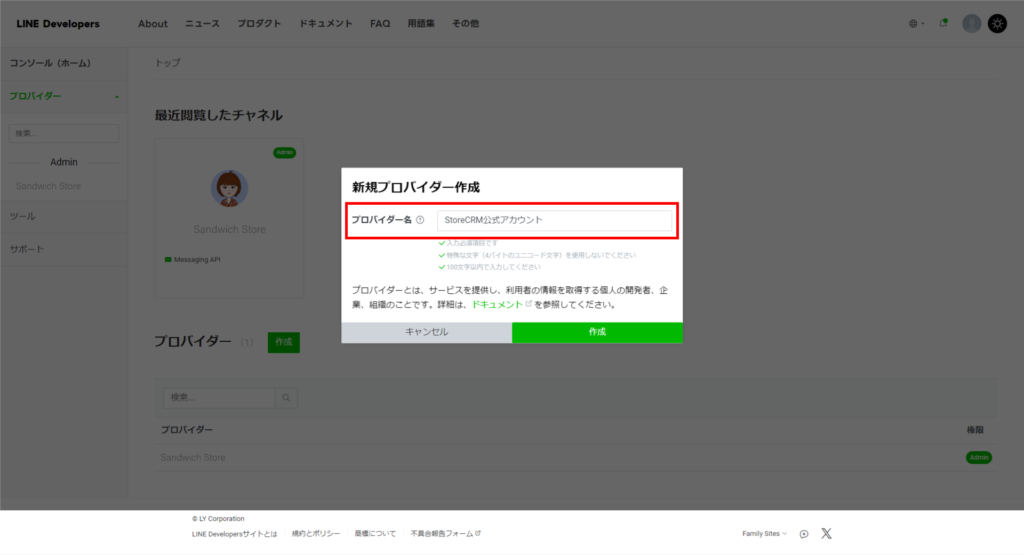Screen dimensions: 1024x555
Task: Open LINE Developersサイトとは footer link
Action: pos(234,533)
